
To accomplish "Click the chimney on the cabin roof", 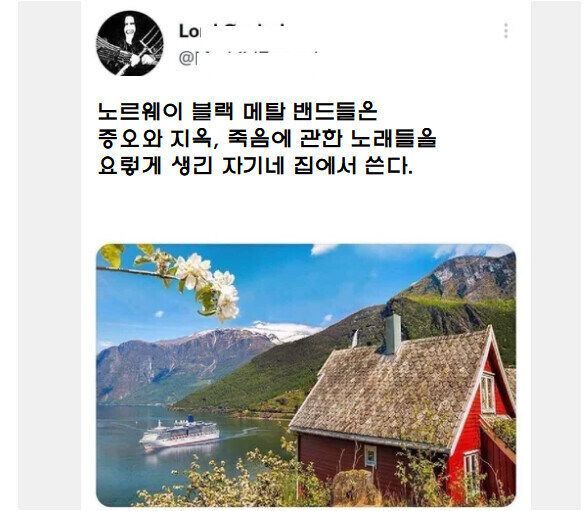I will [393, 334].
